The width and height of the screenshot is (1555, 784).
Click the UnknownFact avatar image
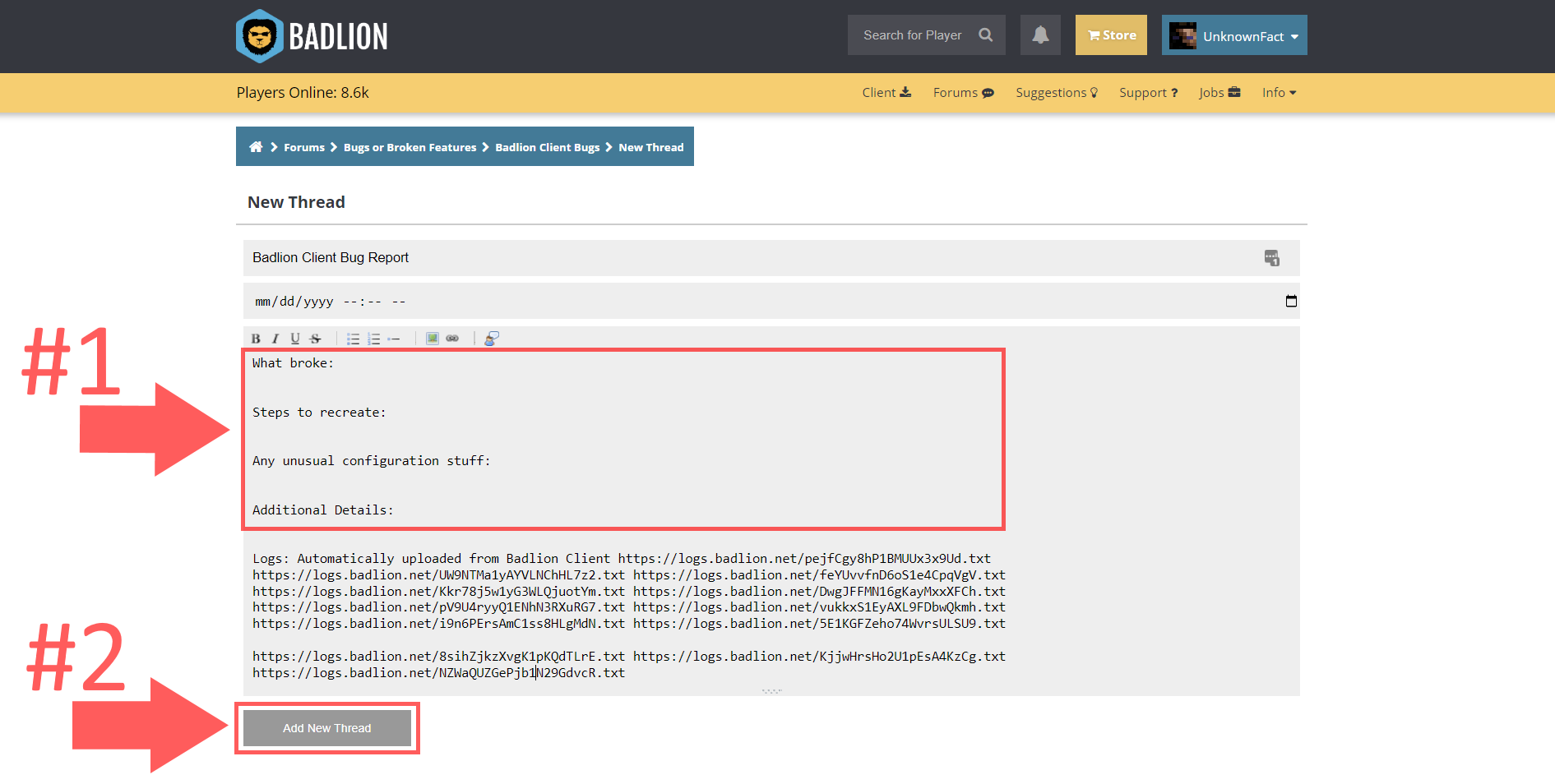click(1182, 35)
